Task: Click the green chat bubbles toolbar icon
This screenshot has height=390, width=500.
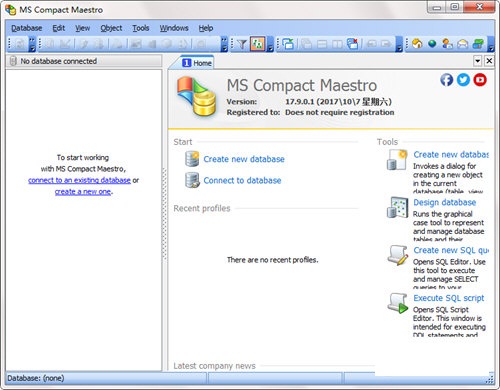Action: pos(478,44)
